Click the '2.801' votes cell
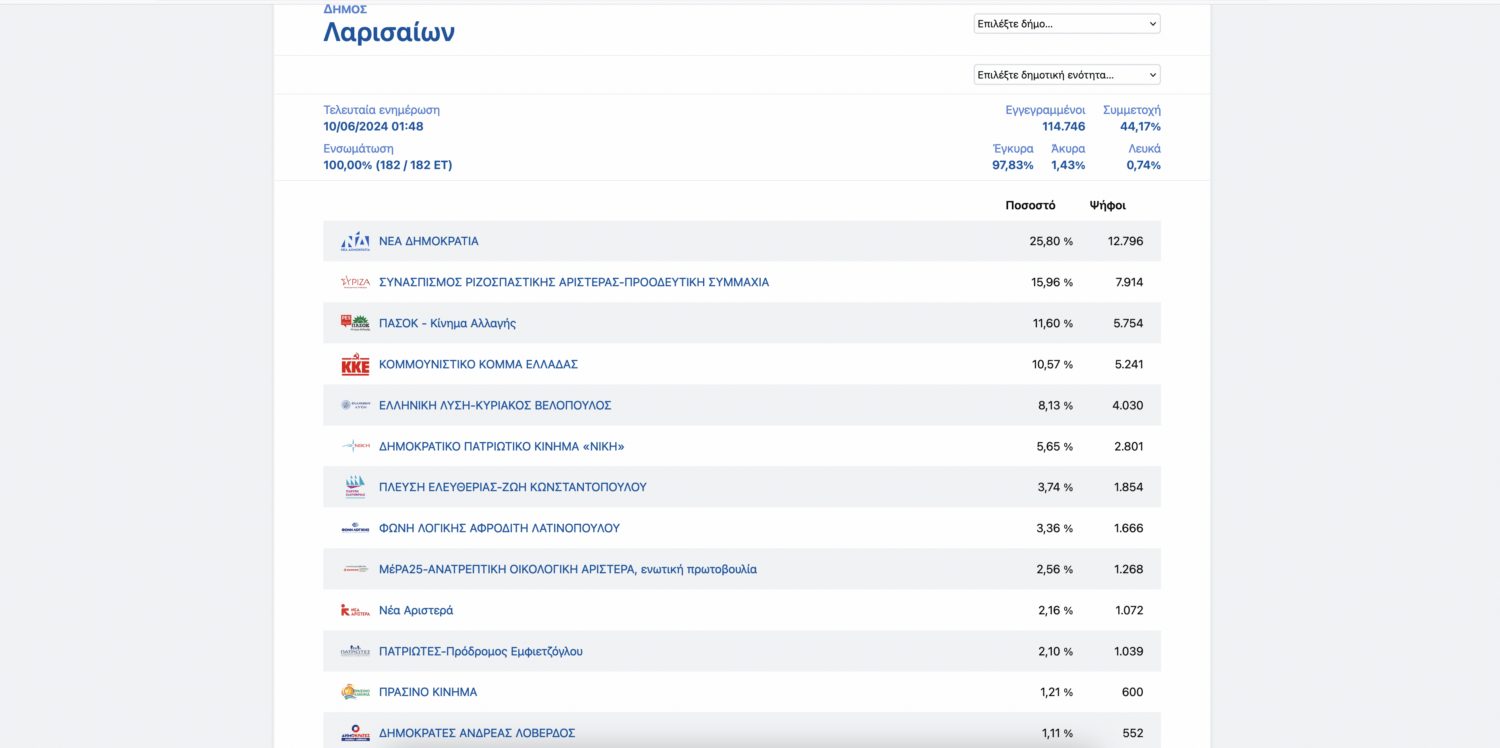Viewport: 1500px width, 748px height. tap(1129, 446)
